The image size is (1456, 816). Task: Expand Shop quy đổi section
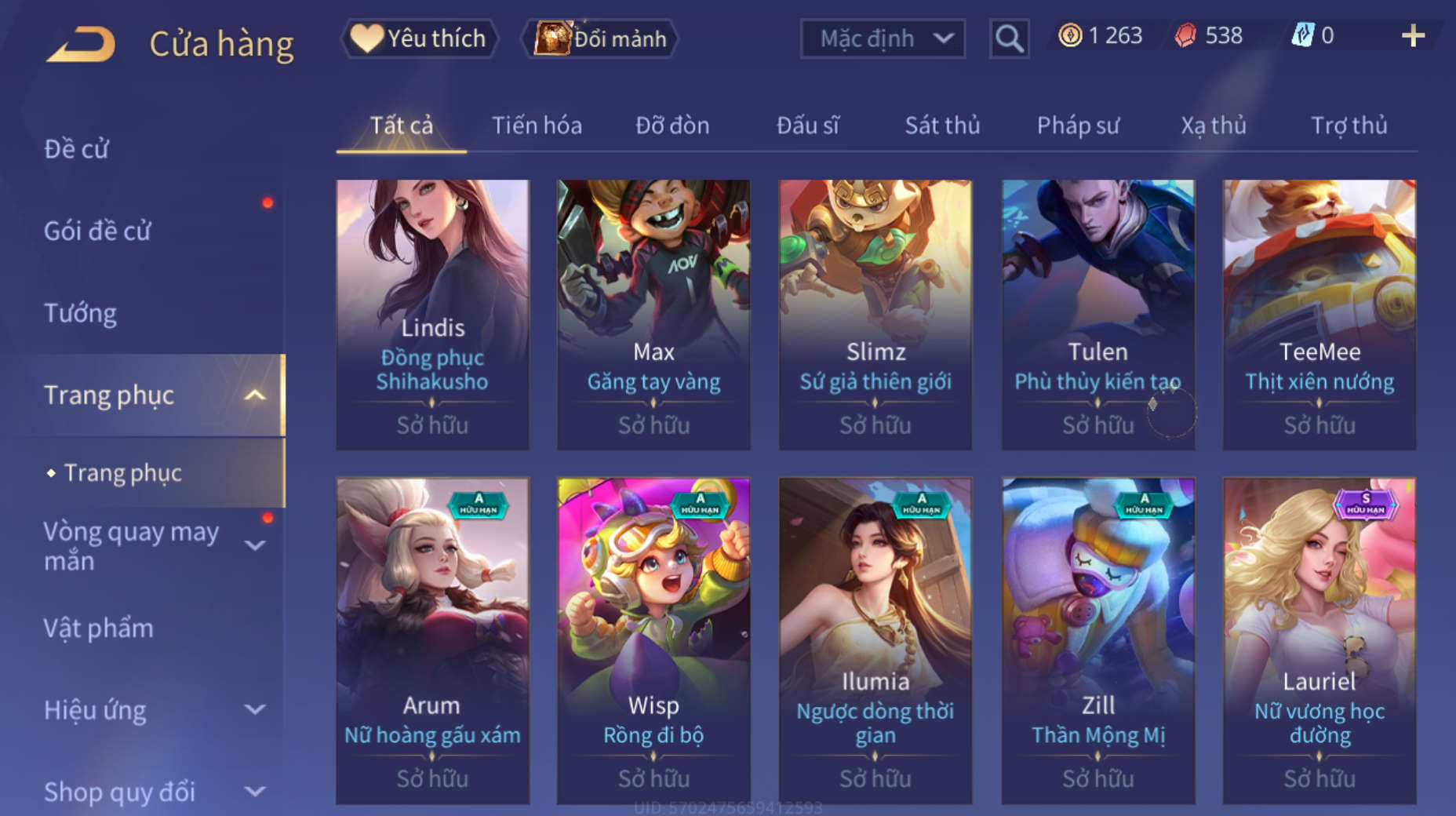click(x=255, y=791)
